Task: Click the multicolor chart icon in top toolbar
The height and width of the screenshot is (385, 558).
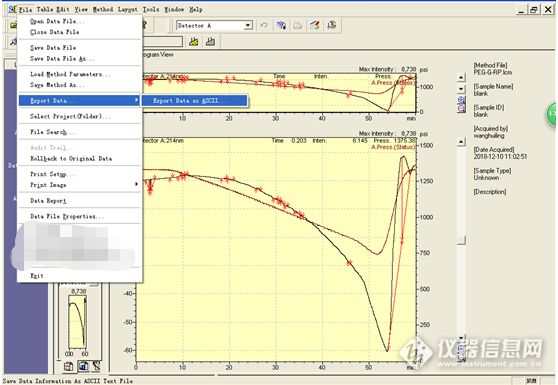Action: point(315,25)
